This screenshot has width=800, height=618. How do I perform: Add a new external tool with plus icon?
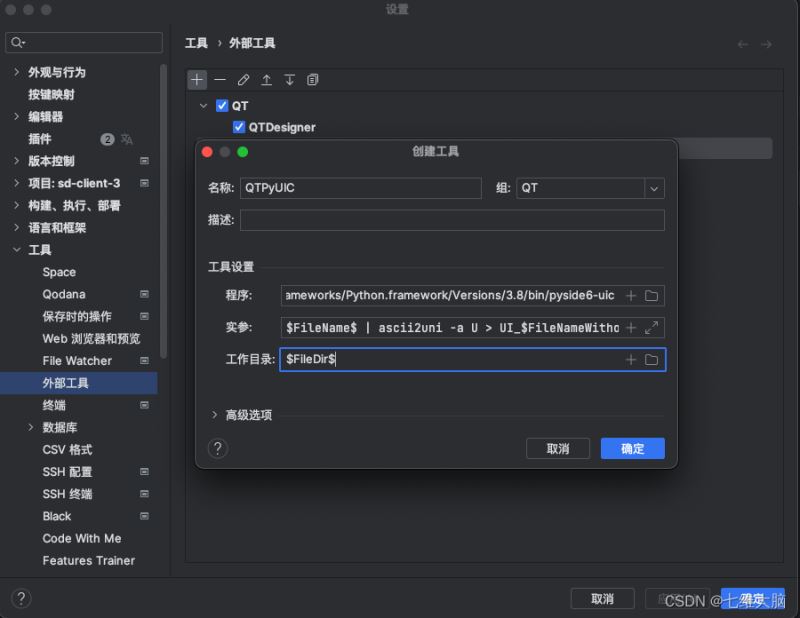pyautogui.click(x=197, y=80)
